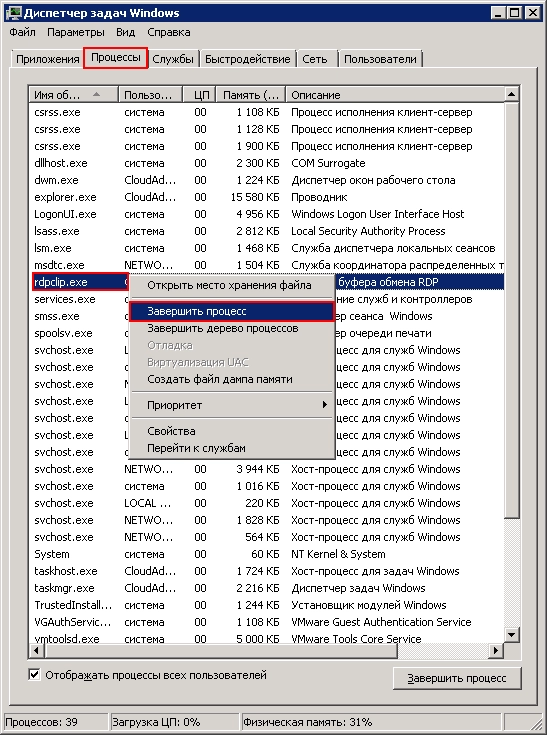Maximize the Task Manager window
This screenshot has width=547, height=735.
click(x=514, y=13)
